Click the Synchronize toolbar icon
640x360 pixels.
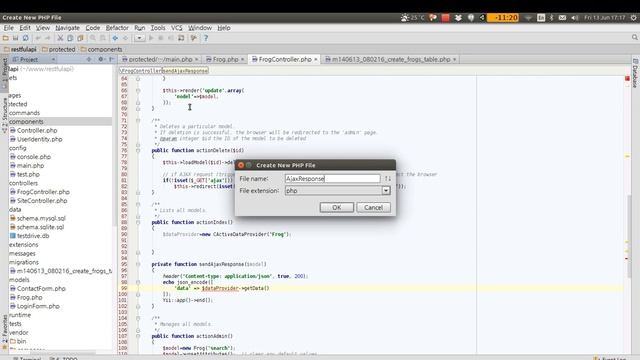pos(25,38)
